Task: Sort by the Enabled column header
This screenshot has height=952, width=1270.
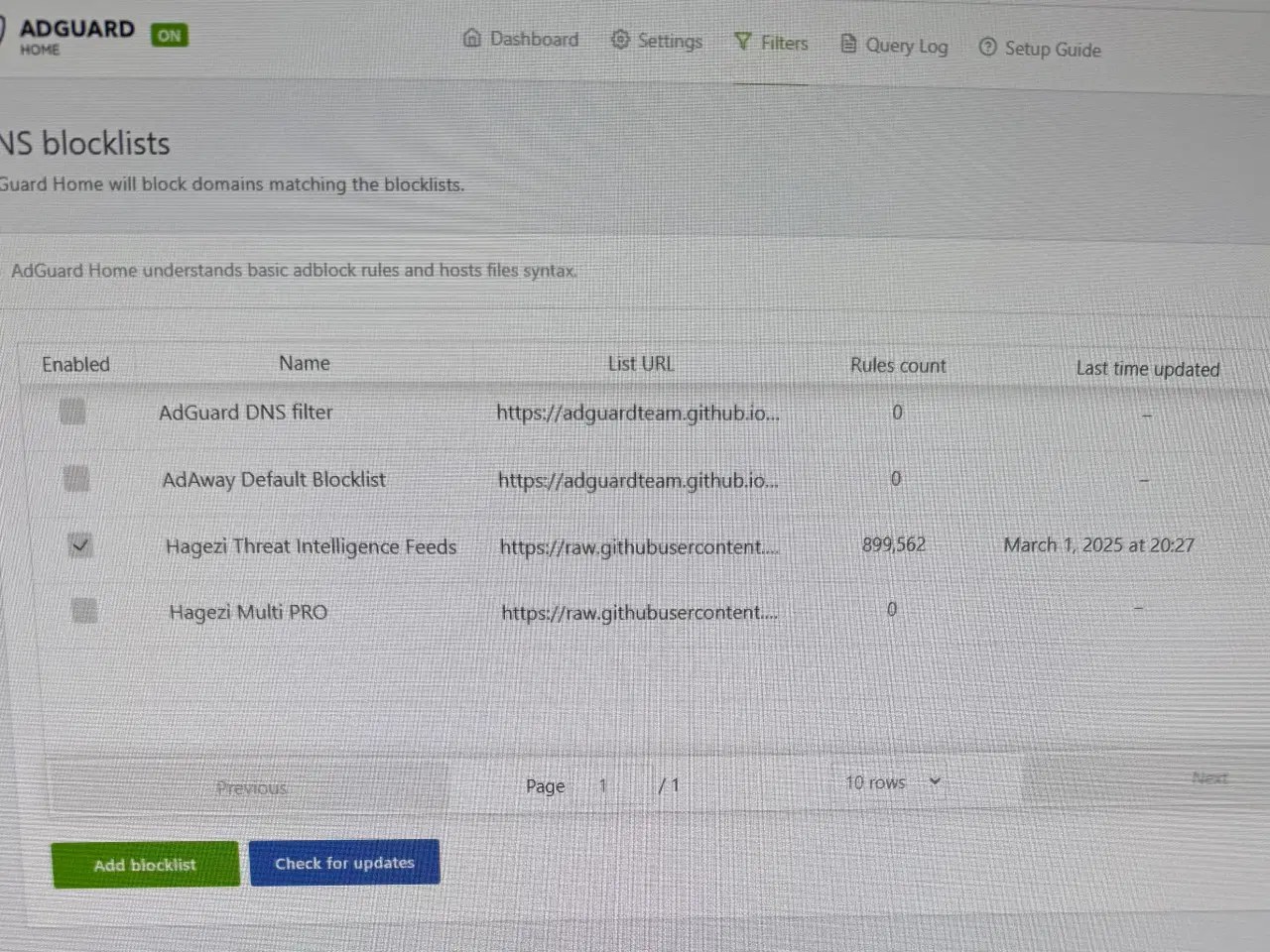Action: pos(75,364)
